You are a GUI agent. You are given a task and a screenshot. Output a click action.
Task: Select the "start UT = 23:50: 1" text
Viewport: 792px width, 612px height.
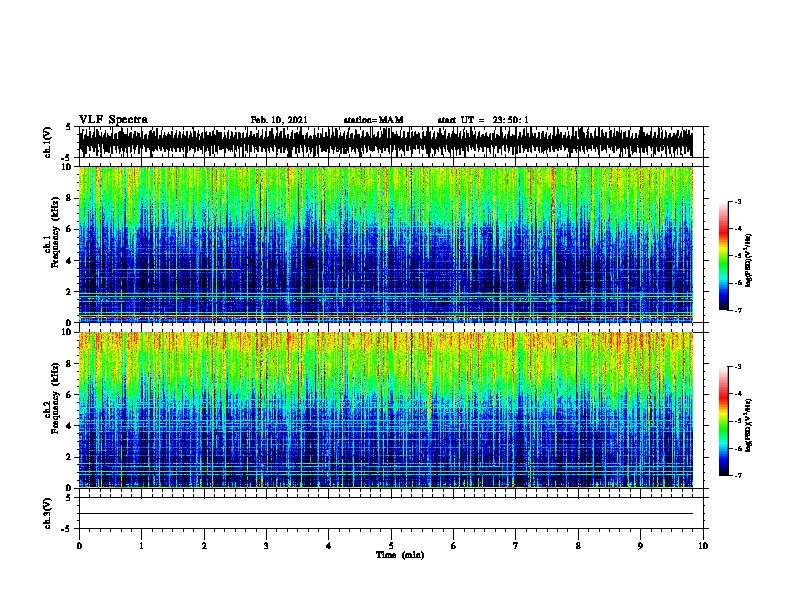click(483, 120)
